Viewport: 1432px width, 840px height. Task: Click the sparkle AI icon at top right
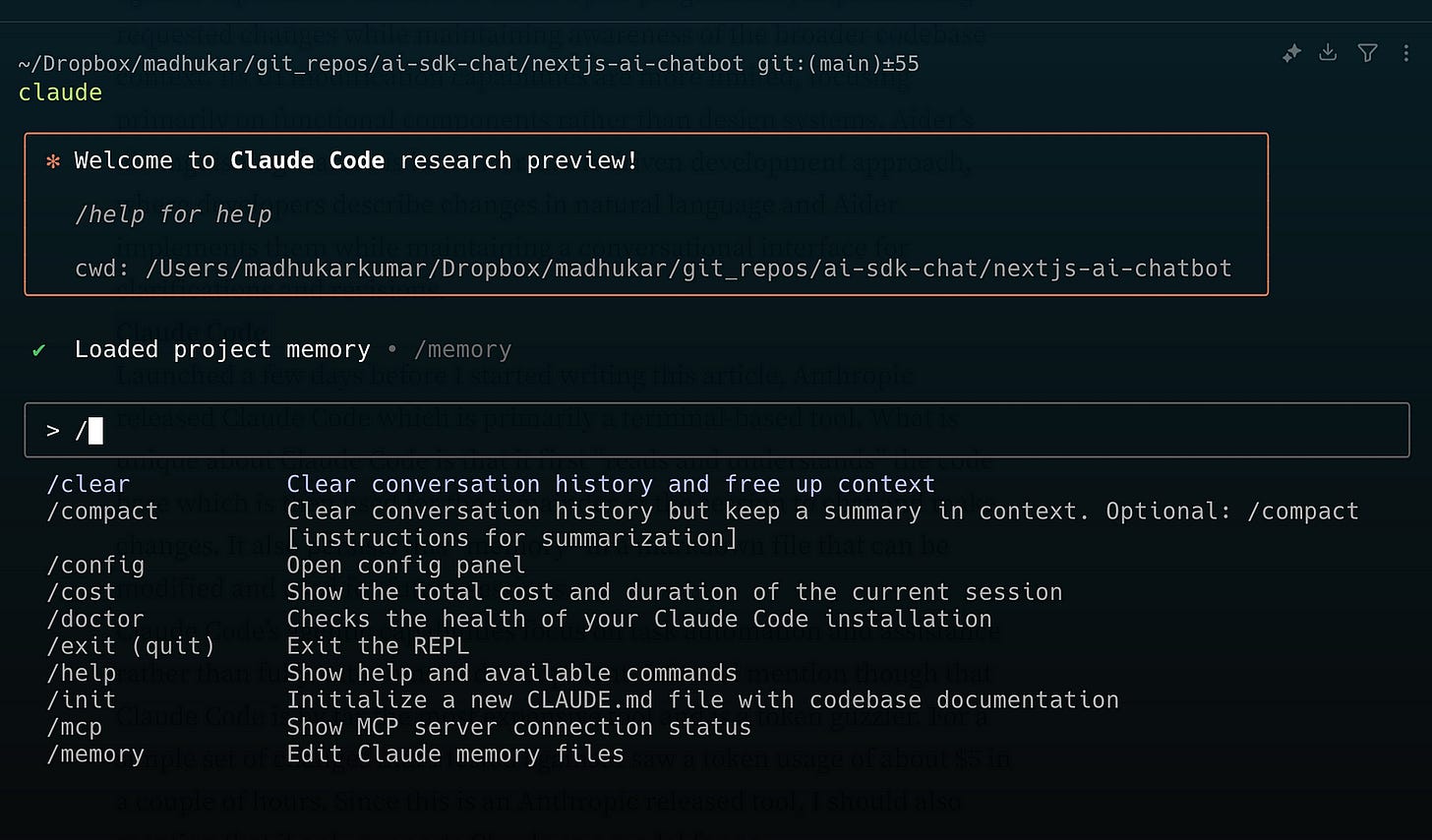(1291, 53)
